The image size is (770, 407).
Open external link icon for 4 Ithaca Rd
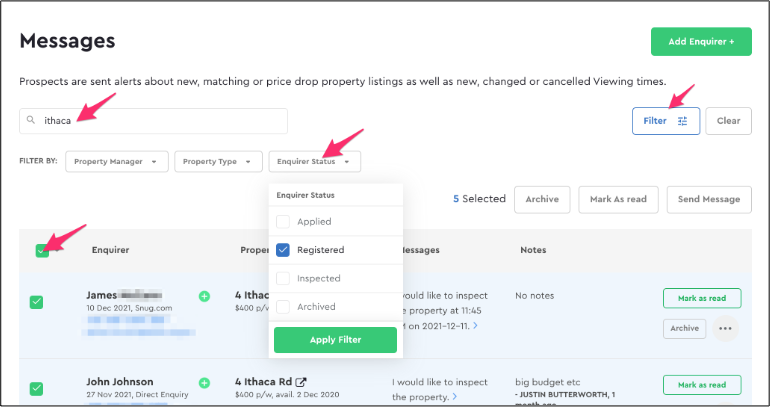[x=301, y=381]
